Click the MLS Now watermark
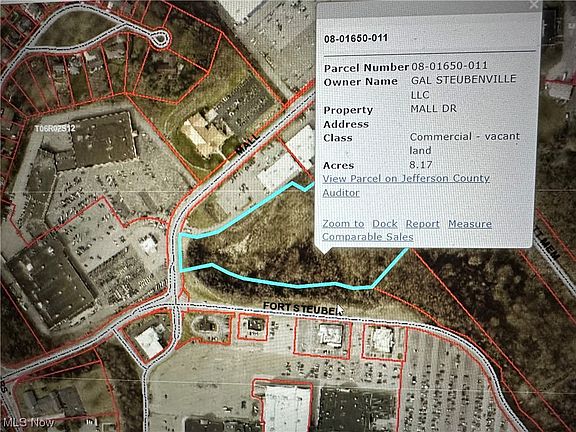Image resolution: width=576 pixels, height=432 pixels. (28, 422)
